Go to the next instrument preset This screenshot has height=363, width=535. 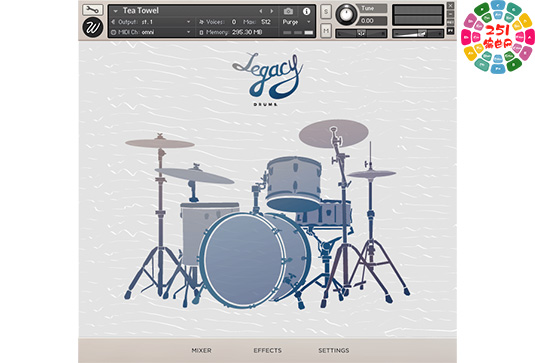click(272, 11)
